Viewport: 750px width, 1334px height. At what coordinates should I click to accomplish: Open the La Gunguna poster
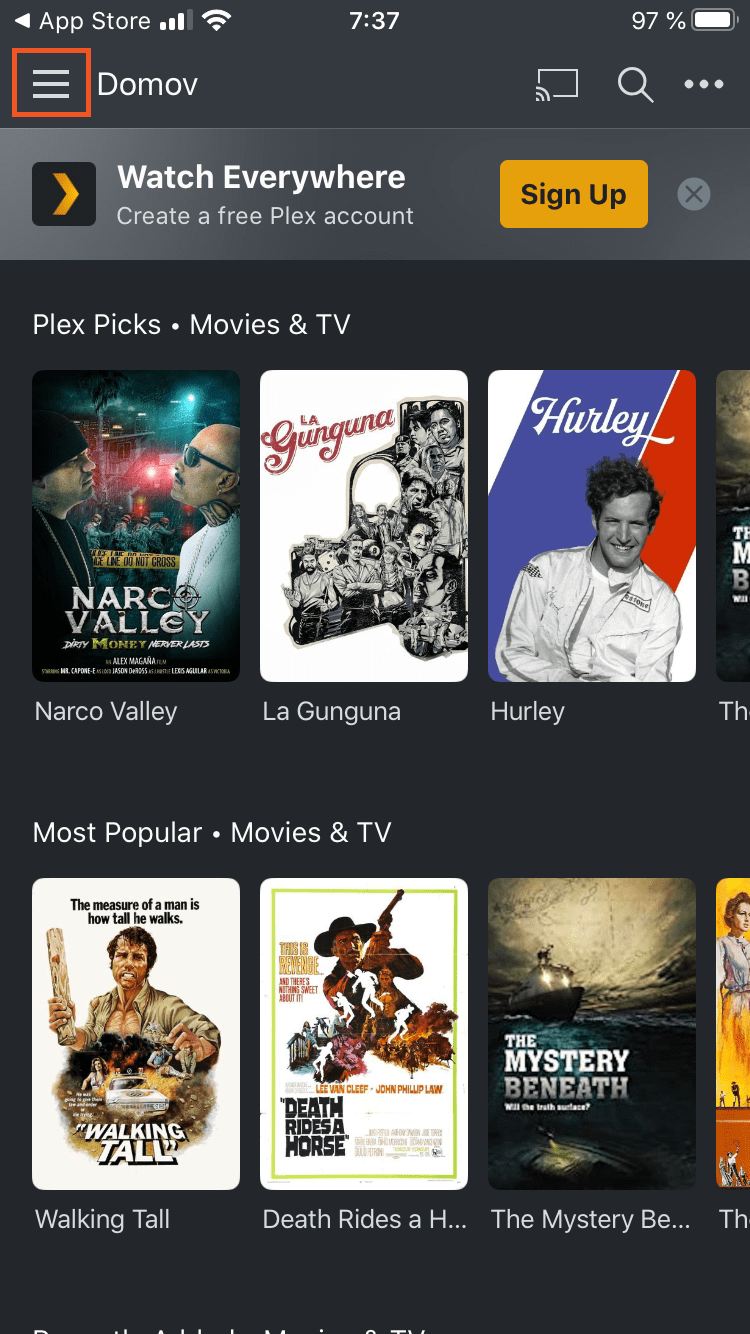tap(364, 526)
